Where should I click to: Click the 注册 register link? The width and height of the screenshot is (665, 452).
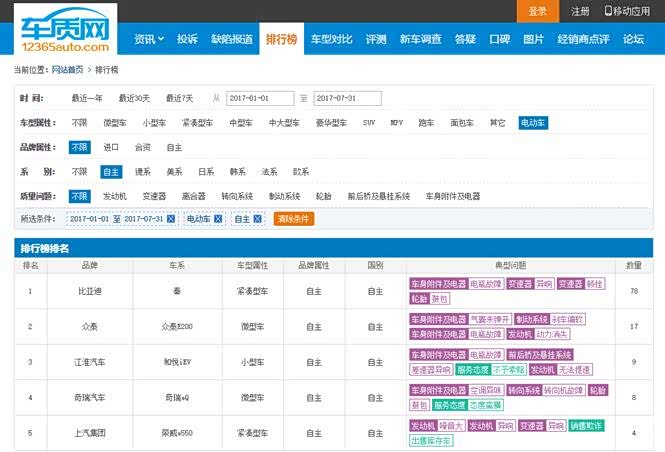coord(580,11)
